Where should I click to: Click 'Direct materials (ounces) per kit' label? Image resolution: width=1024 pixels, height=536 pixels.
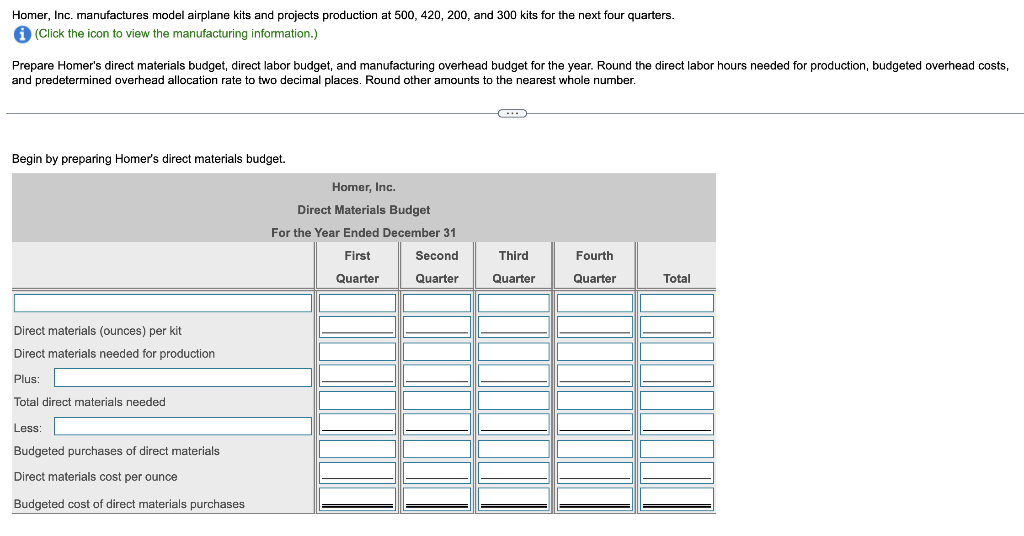98,331
